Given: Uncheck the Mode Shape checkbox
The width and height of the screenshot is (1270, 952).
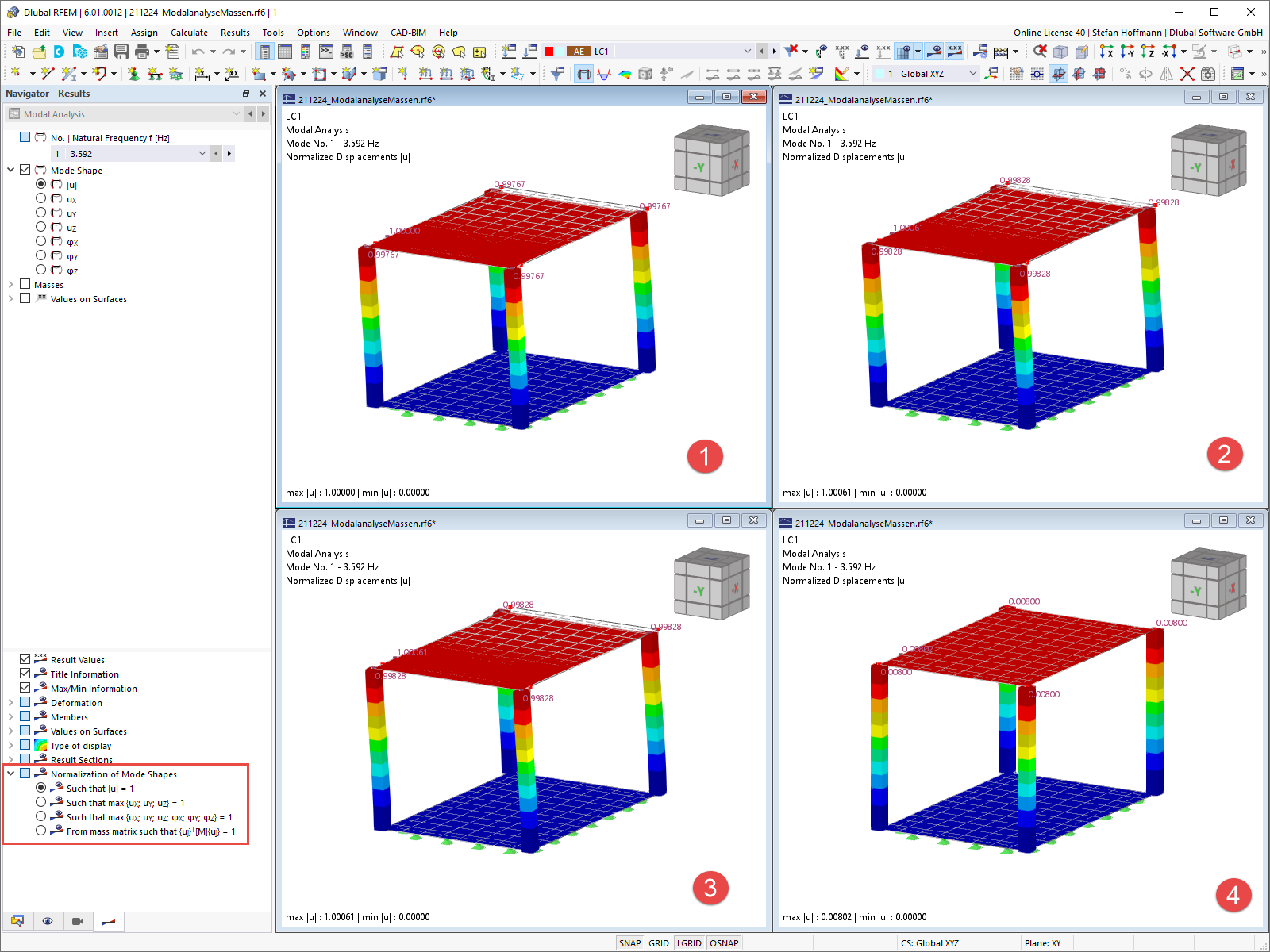Looking at the screenshot, I should (x=25, y=170).
